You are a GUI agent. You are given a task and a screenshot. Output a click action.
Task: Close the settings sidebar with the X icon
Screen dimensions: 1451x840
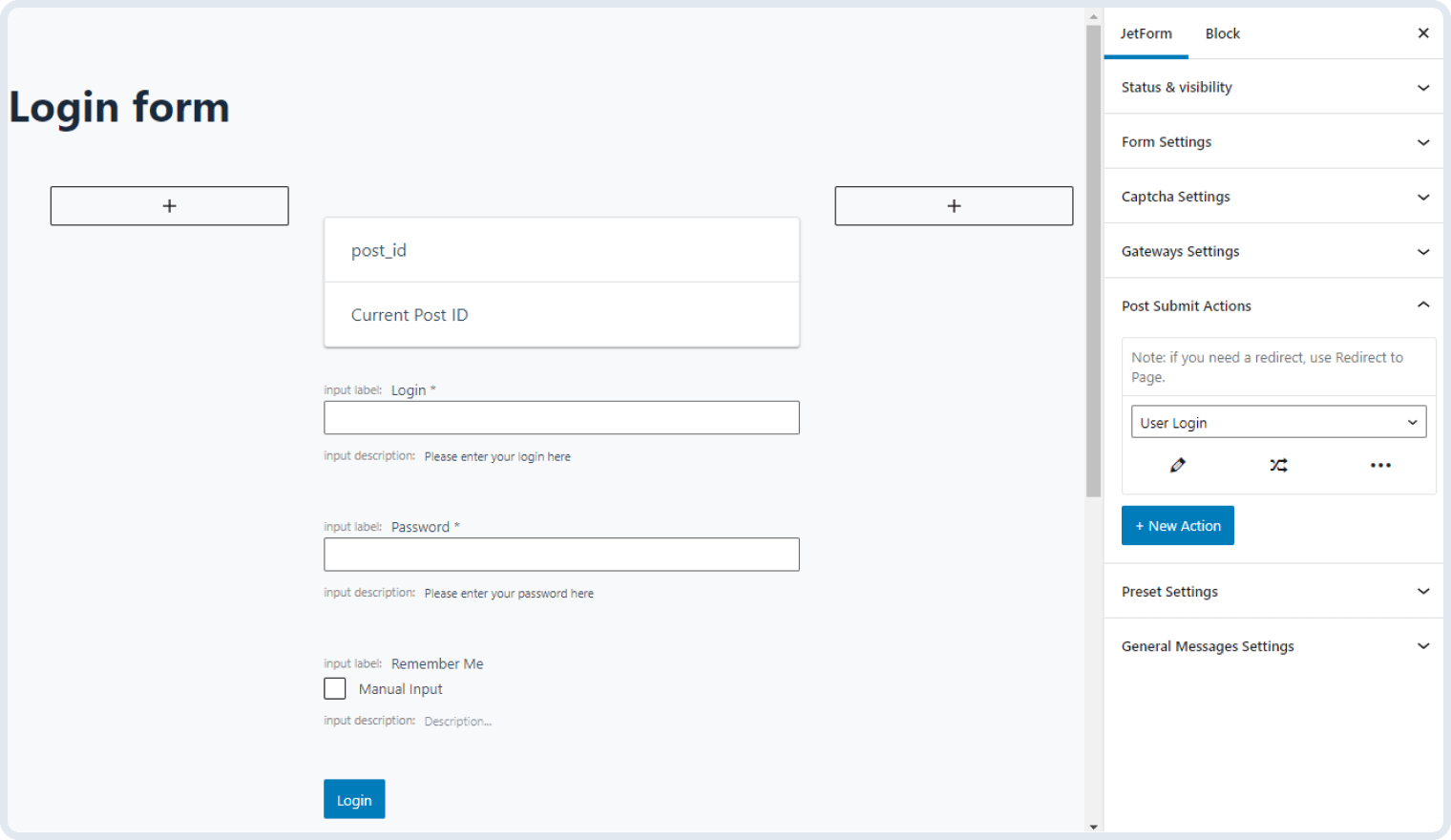click(x=1423, y=32)
